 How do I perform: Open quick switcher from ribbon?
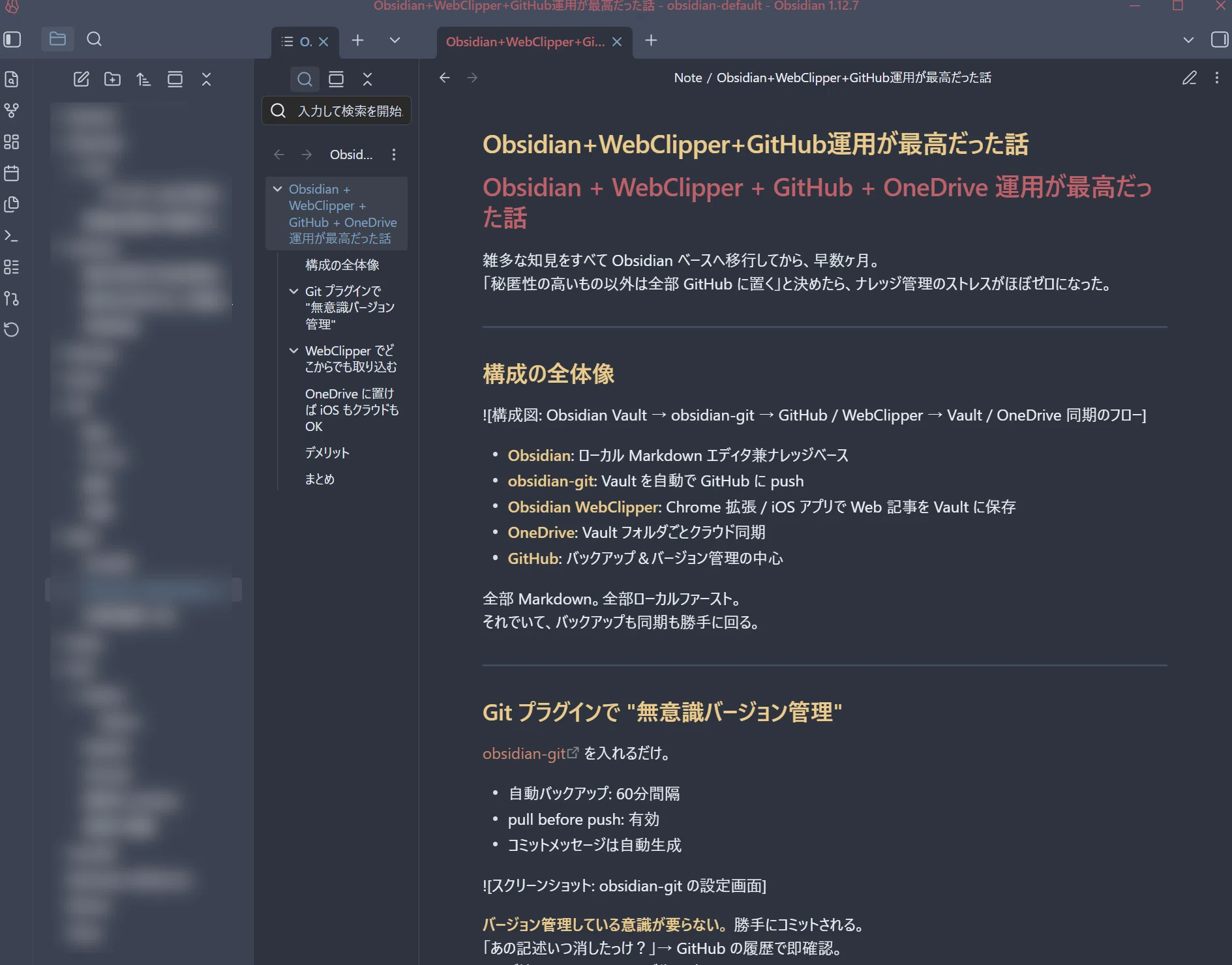12,80
